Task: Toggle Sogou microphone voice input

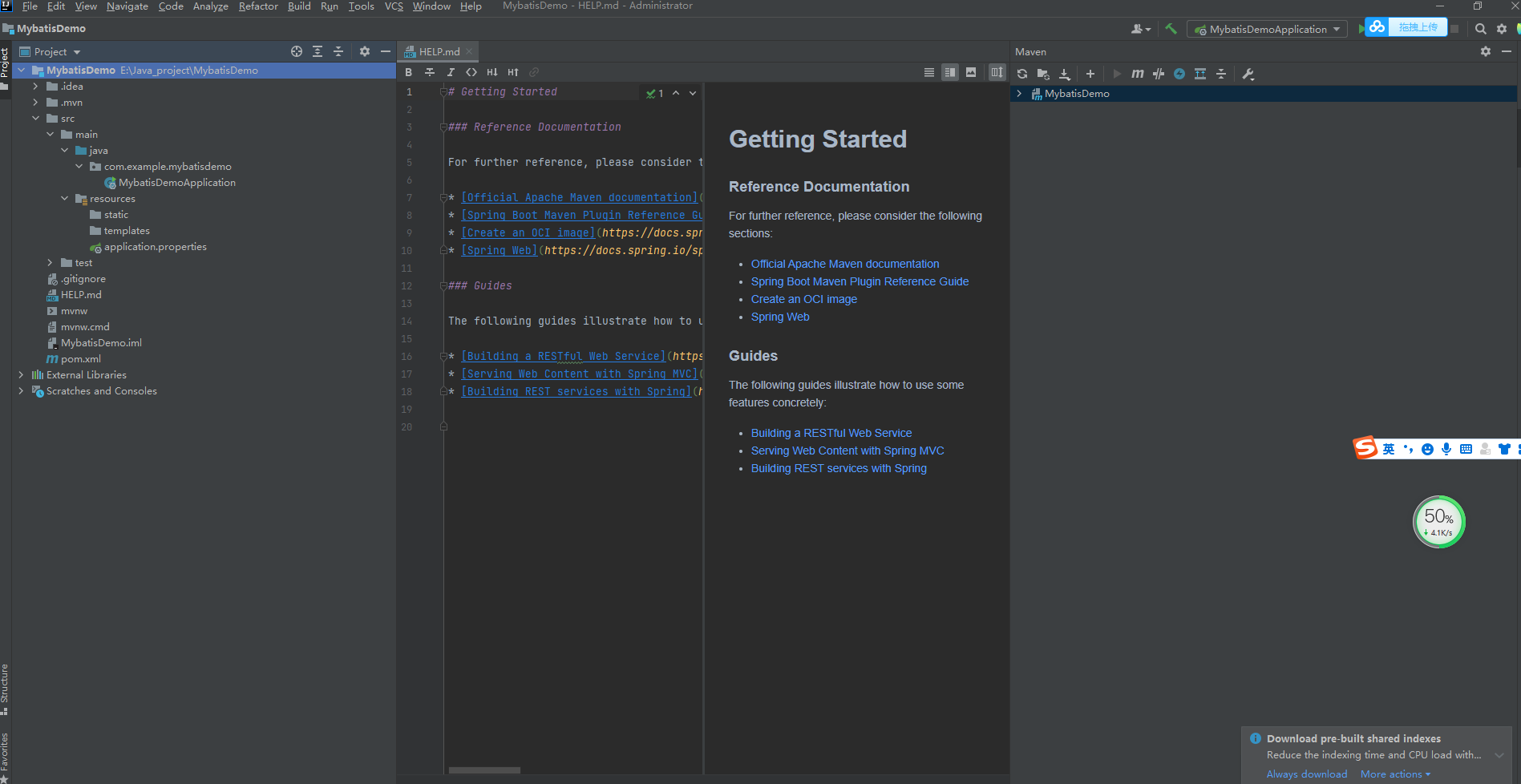Action: tap(1446, 449)
